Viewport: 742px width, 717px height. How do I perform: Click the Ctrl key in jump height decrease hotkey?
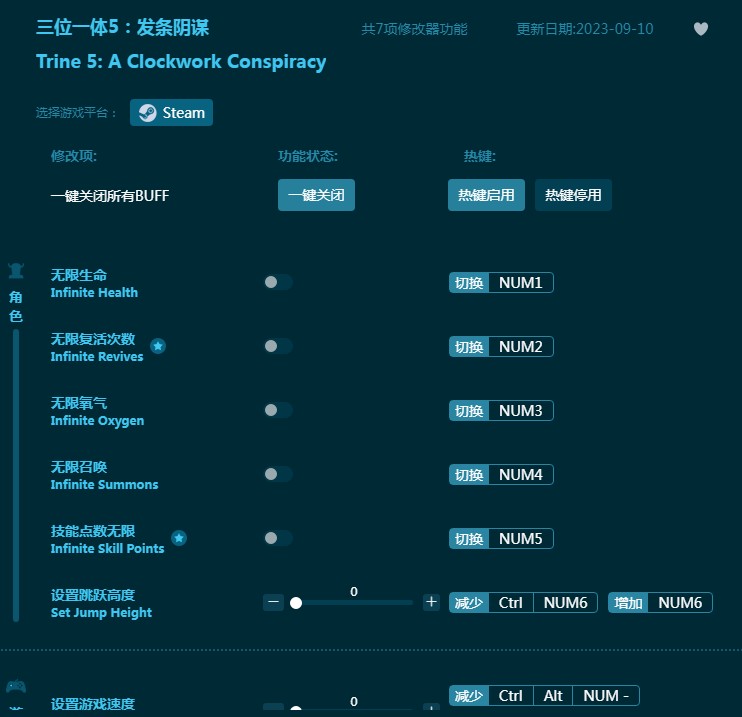click(511, 602)
